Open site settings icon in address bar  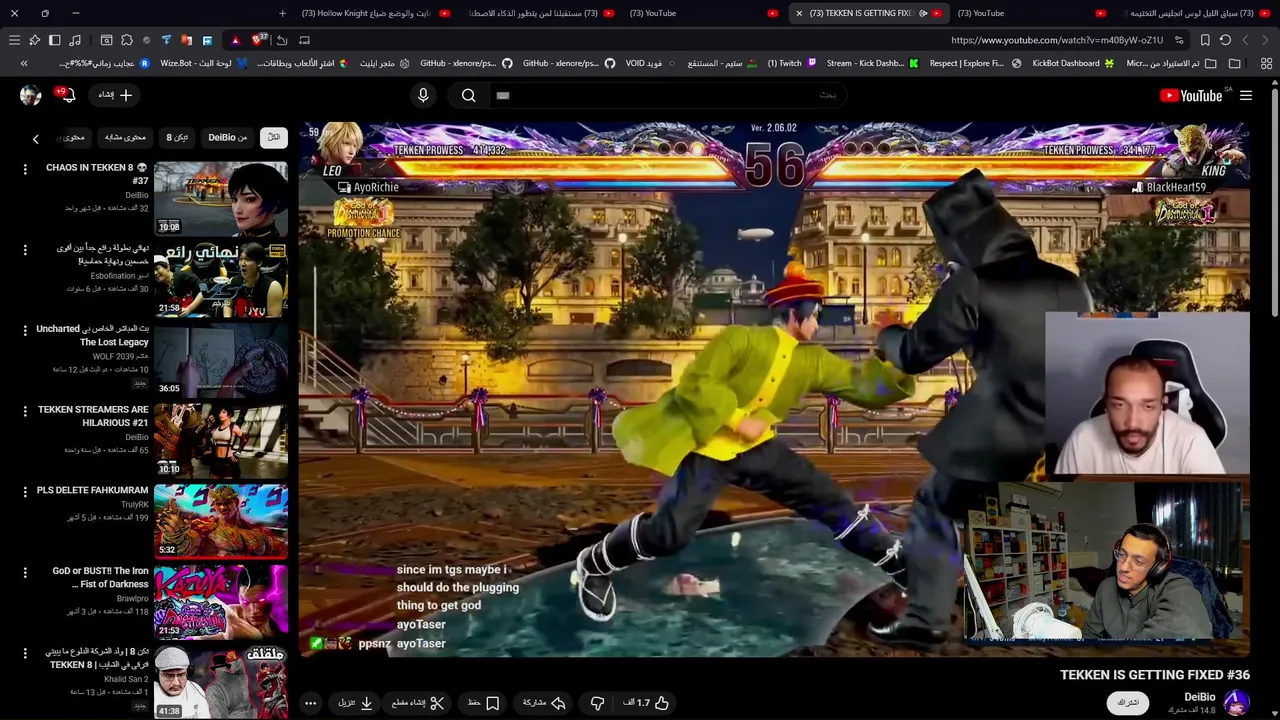pyautogui.click(x=1180, y=40)
